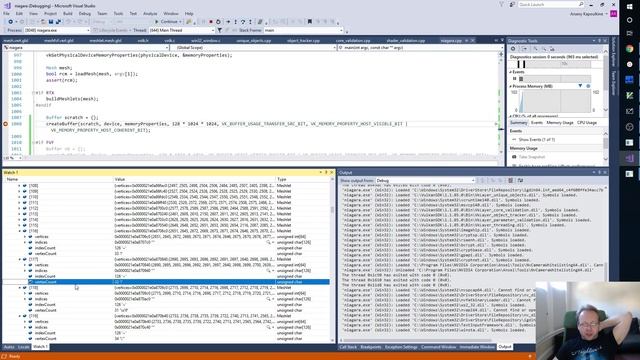Click the zoom in icon in Diagnostic Tools
Screen dimensions: 640x360
pos(536,49)
